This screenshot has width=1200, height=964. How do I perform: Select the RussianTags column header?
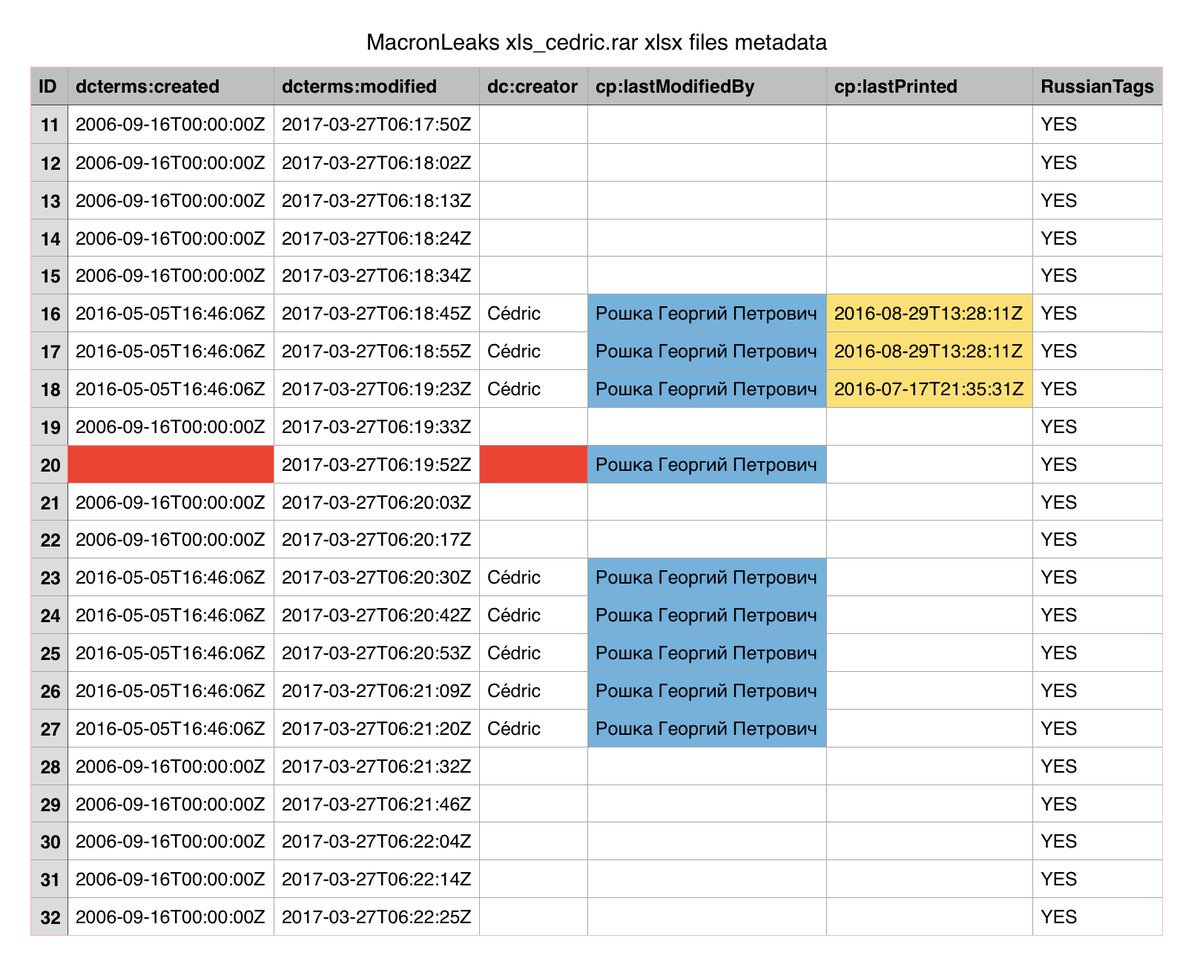tap(1096, 87)
